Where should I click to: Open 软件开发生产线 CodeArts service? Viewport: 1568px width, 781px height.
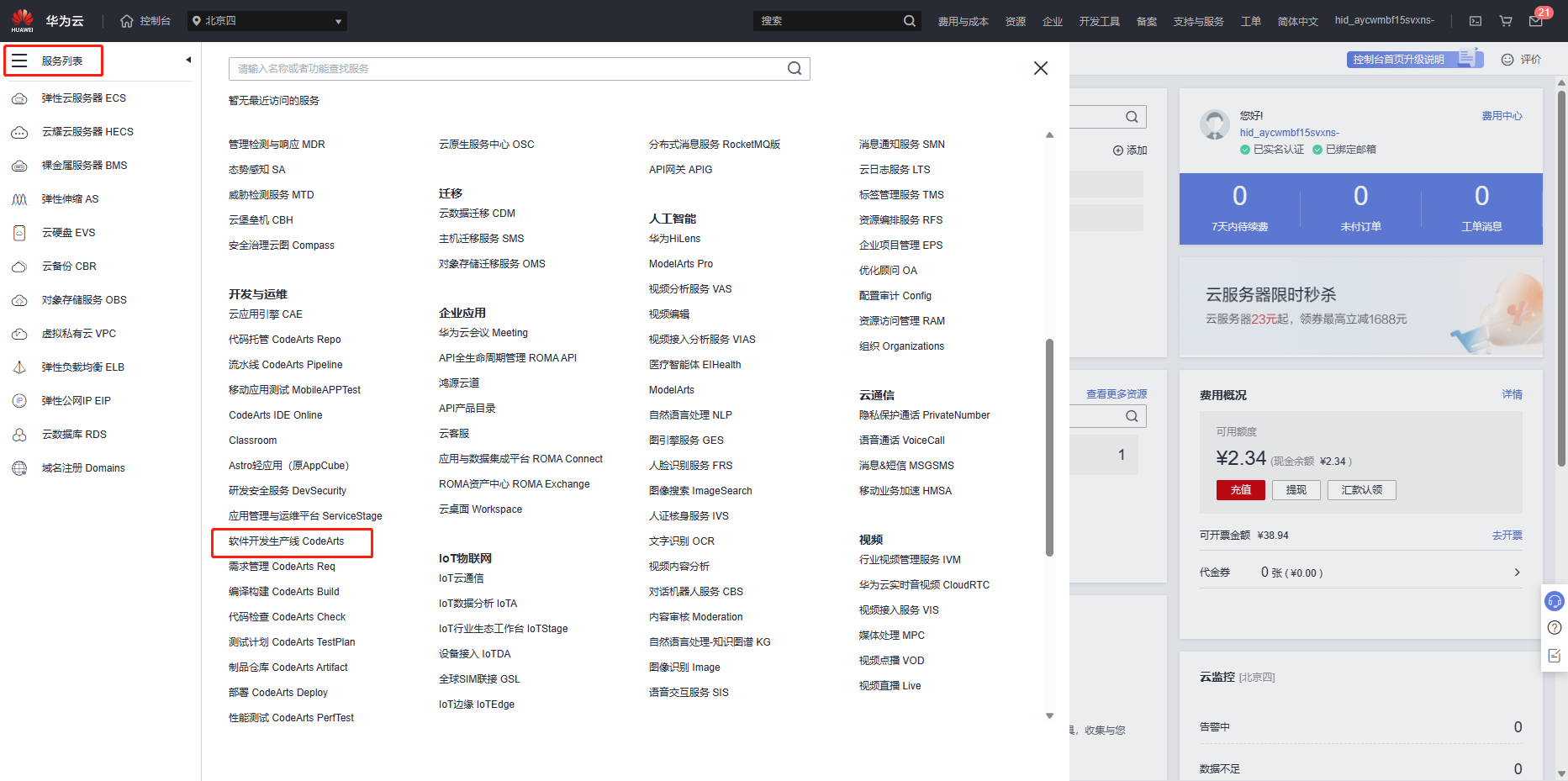287,541
